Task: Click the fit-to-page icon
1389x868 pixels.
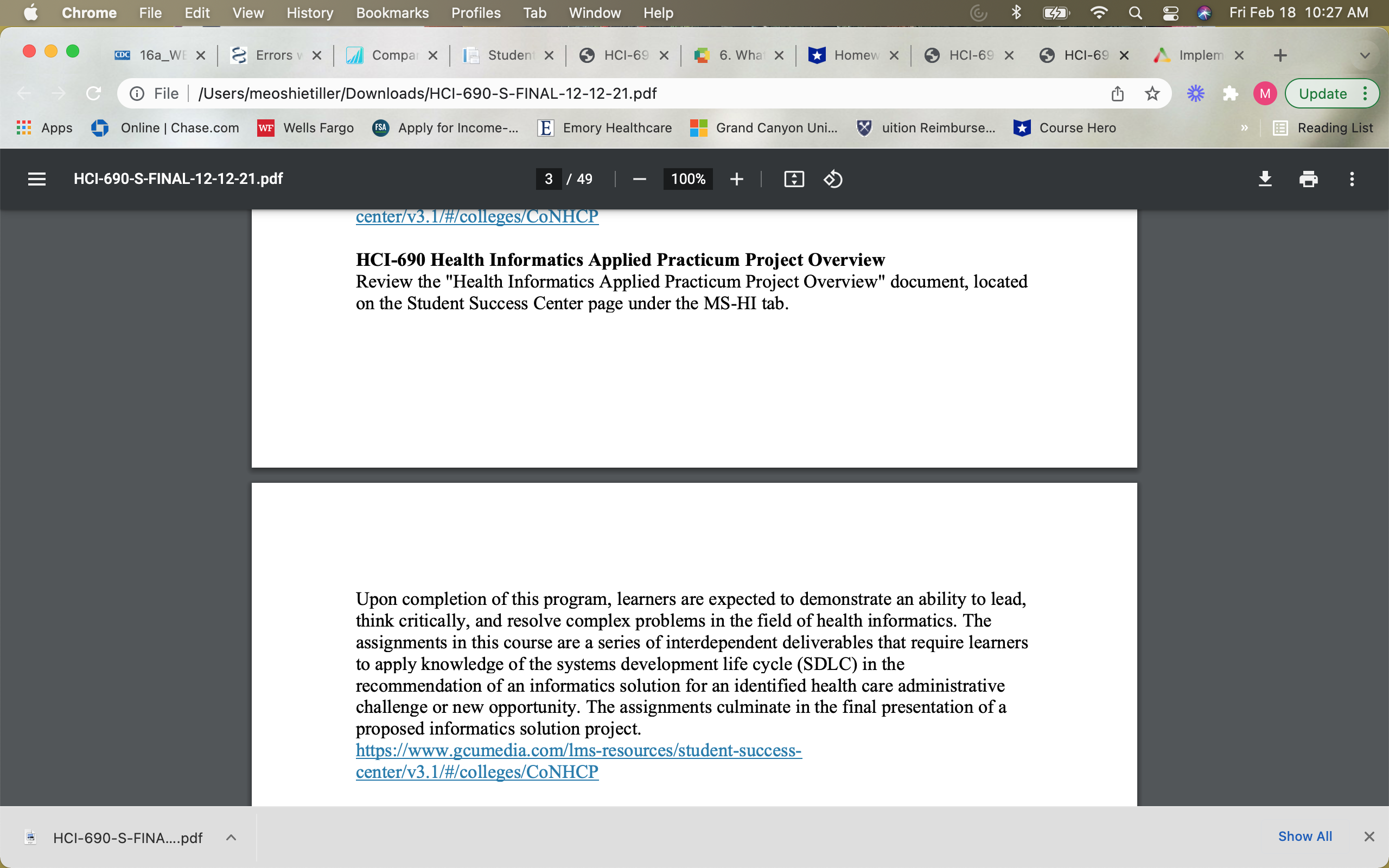Action: pyautogui.click(x=793, y=179)
